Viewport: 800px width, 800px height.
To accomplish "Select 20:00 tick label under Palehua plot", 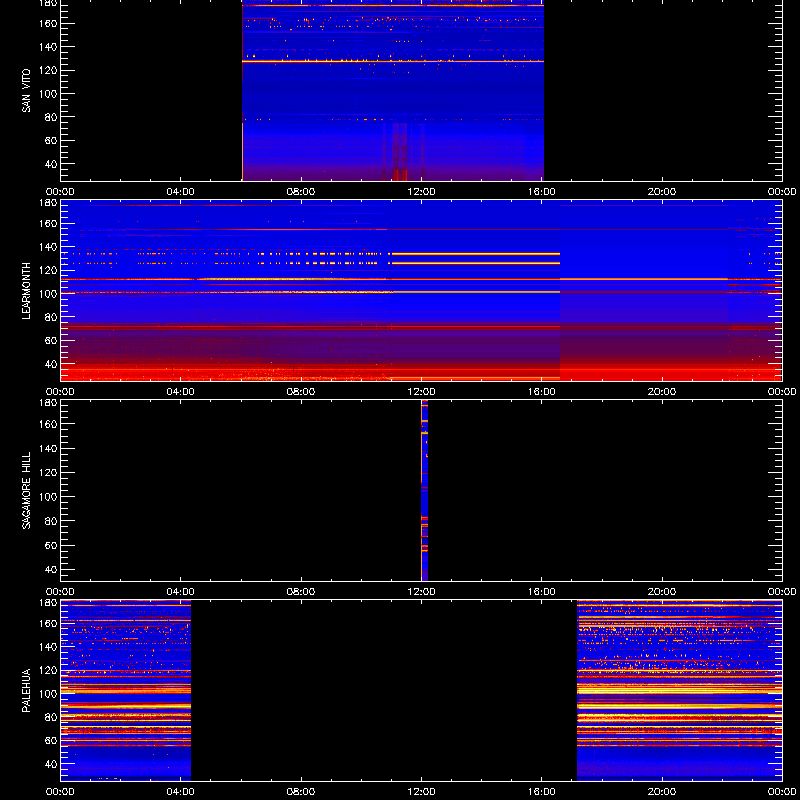I will 662,792.
